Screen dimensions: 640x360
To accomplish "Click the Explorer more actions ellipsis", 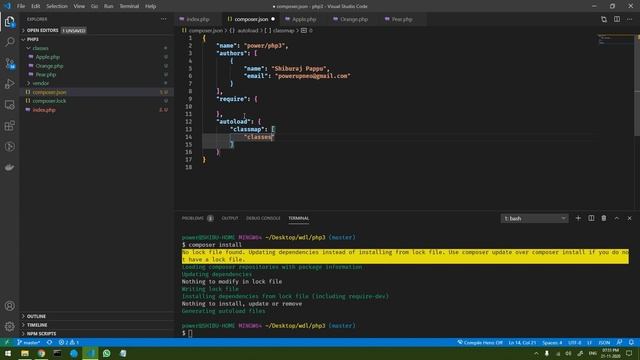I will [164, 19].
